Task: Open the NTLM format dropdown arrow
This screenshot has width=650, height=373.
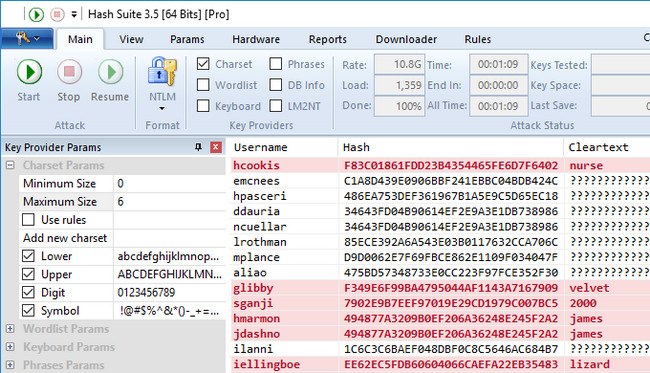Action: (x=162, y=109)
